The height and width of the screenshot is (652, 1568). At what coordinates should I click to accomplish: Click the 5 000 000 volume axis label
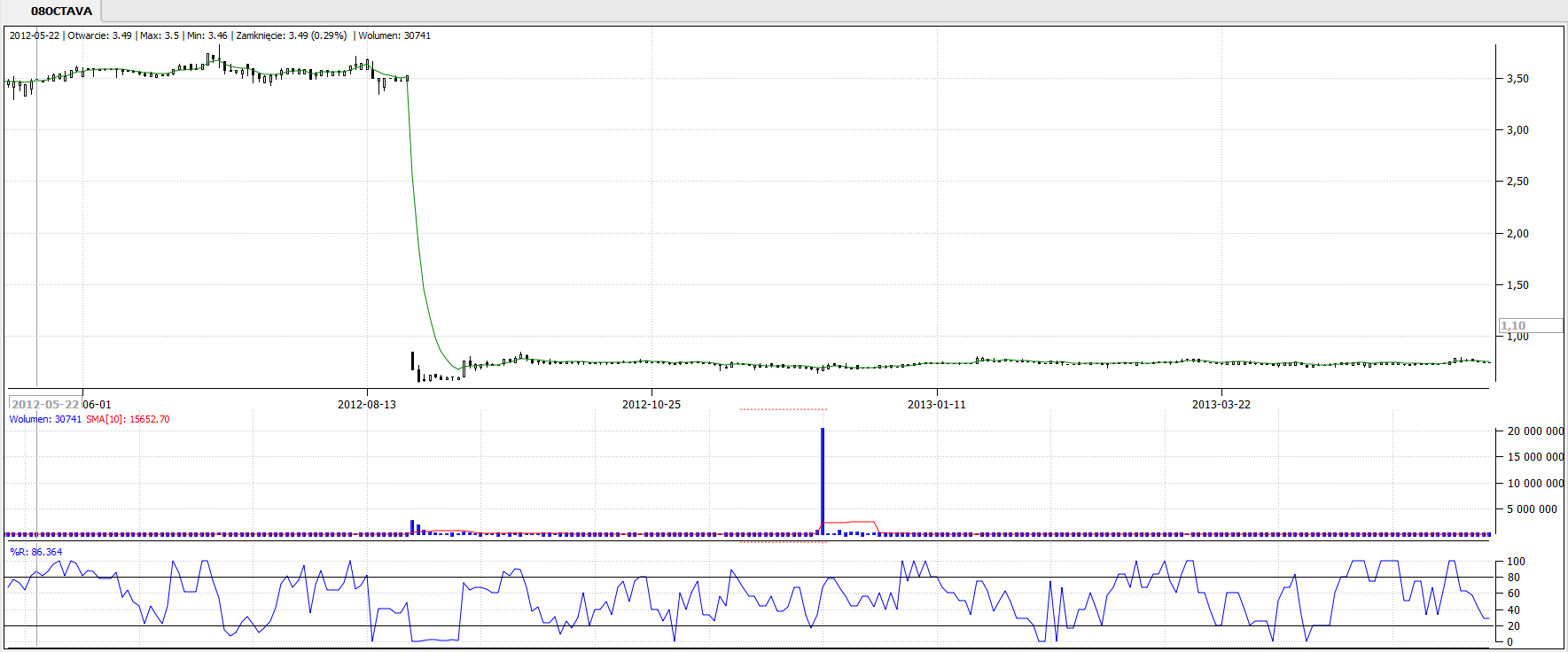pyautogui.click(x=1532, y=509)
